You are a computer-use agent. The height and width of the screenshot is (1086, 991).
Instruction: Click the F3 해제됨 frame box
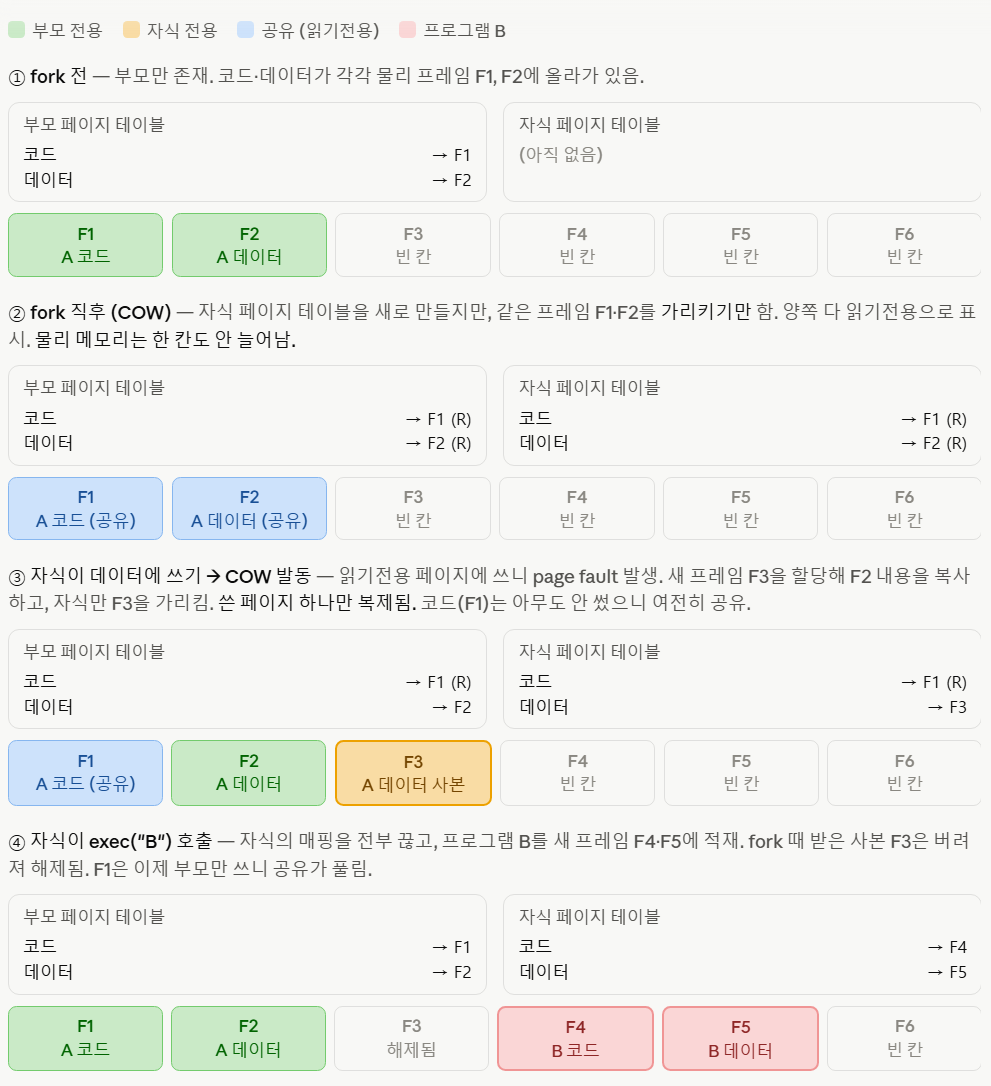[412, 1038]
